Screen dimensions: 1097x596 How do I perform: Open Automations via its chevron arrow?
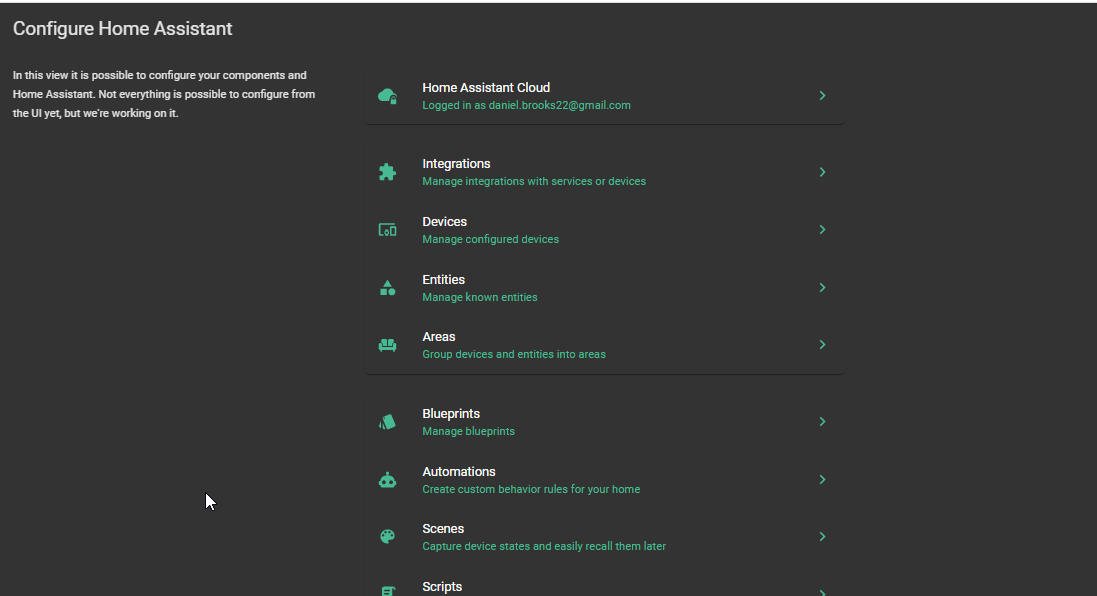click(823, 480)
